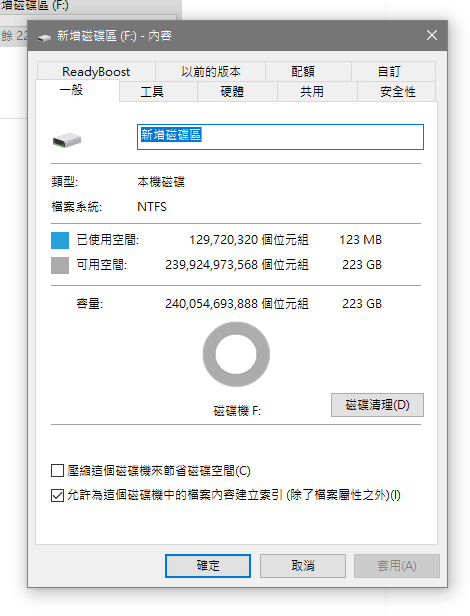Select the 配額 tab

[x=303, y=72]
